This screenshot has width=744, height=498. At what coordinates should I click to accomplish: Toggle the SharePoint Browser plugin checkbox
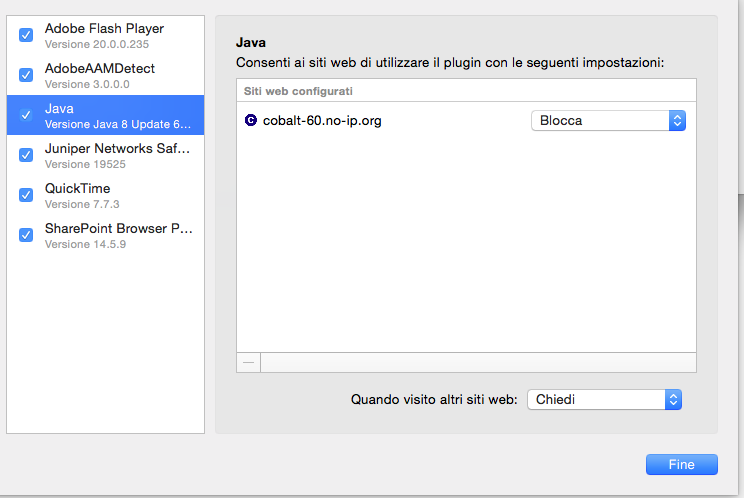click(x=26, y=235)
